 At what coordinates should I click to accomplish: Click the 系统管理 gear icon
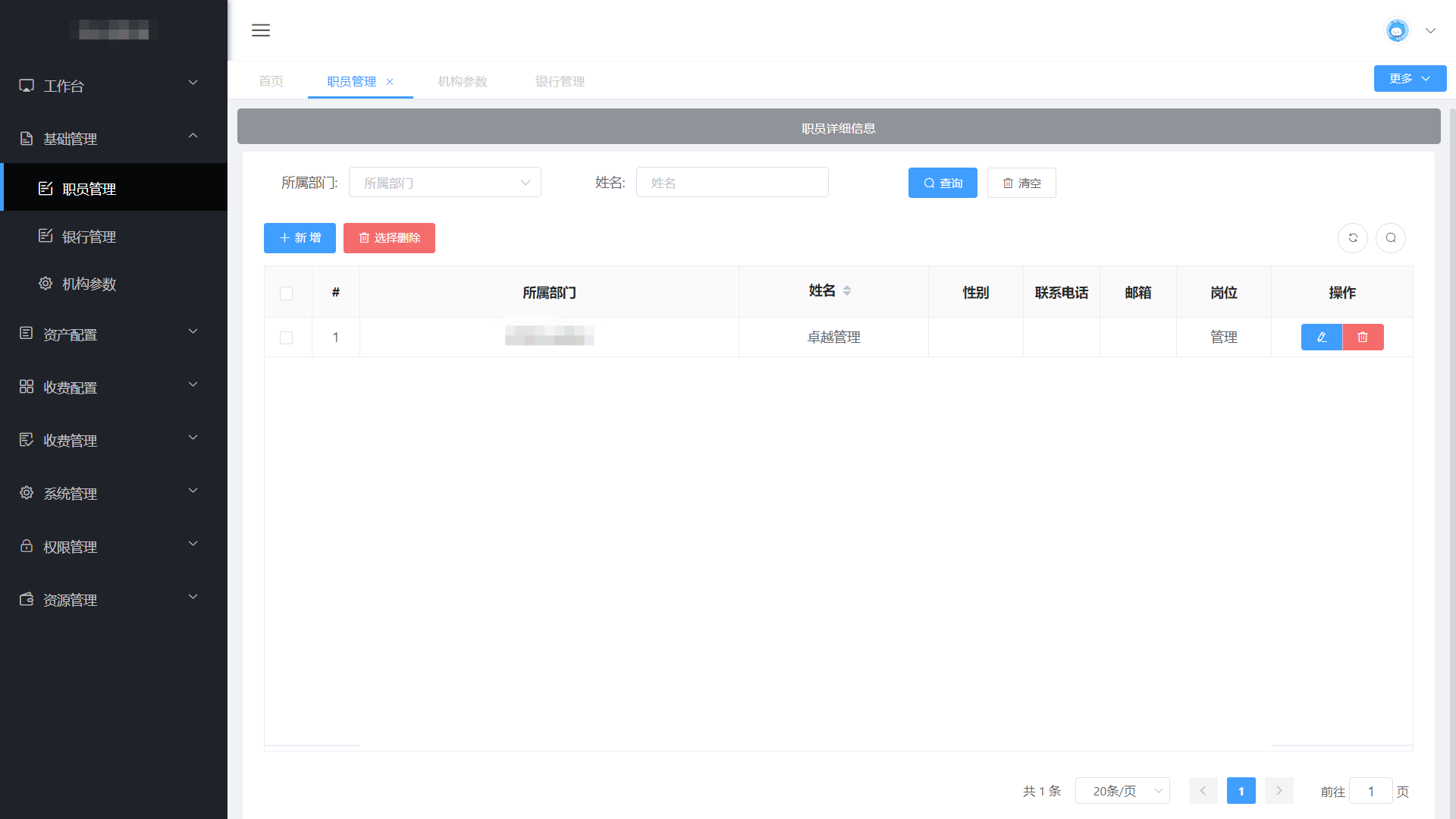[27, 493]
